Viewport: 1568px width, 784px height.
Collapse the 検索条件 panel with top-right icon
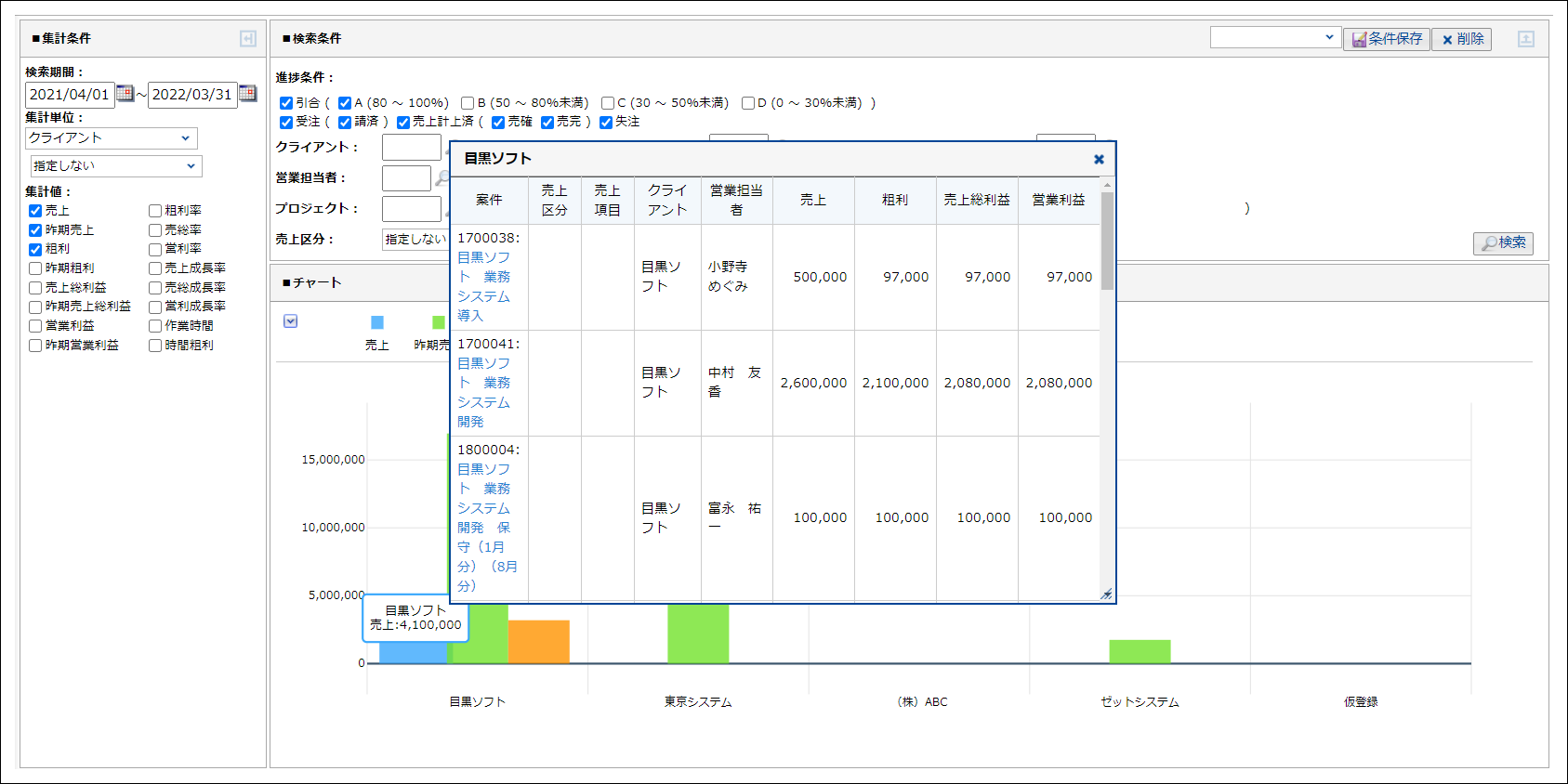point(1525,39)
